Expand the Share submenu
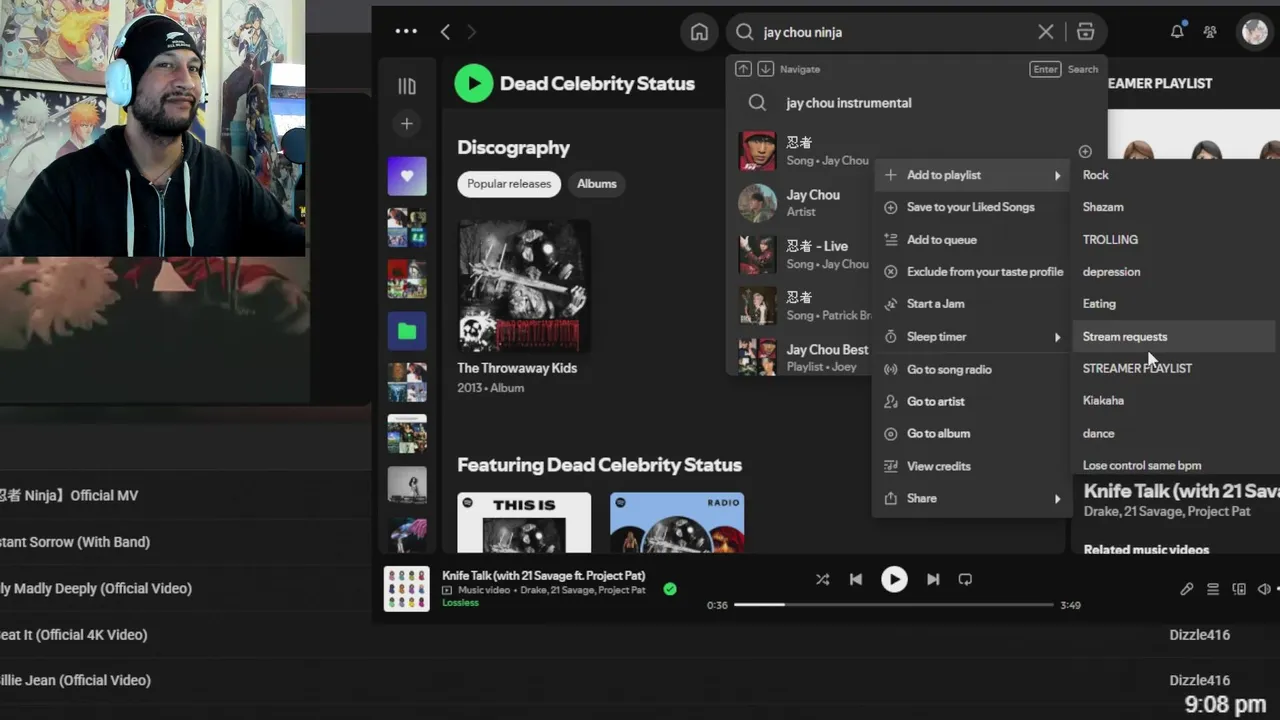 pos(972,498)
